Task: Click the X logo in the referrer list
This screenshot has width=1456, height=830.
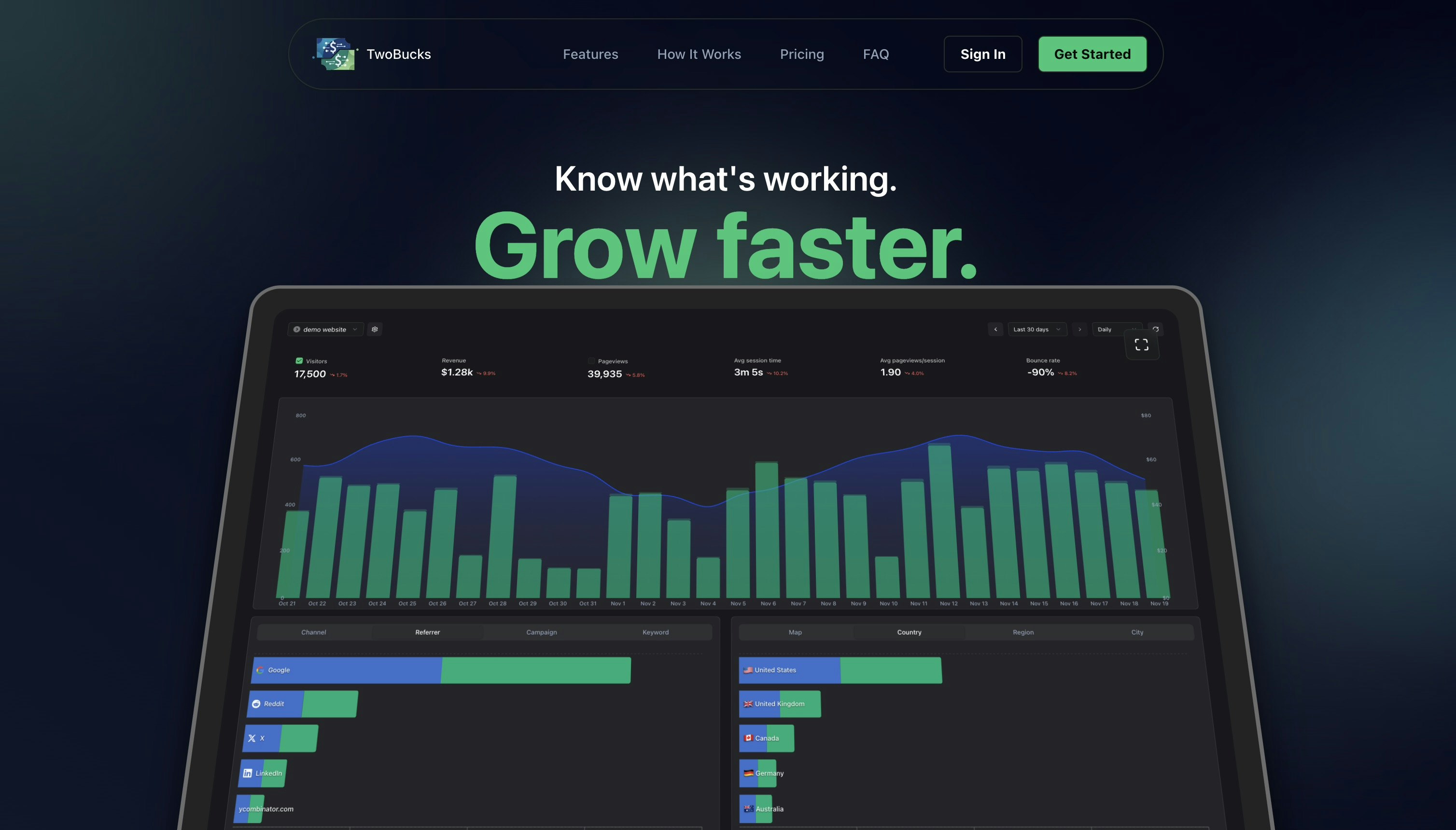Action: pyautogui.click(x=252, y=738)
